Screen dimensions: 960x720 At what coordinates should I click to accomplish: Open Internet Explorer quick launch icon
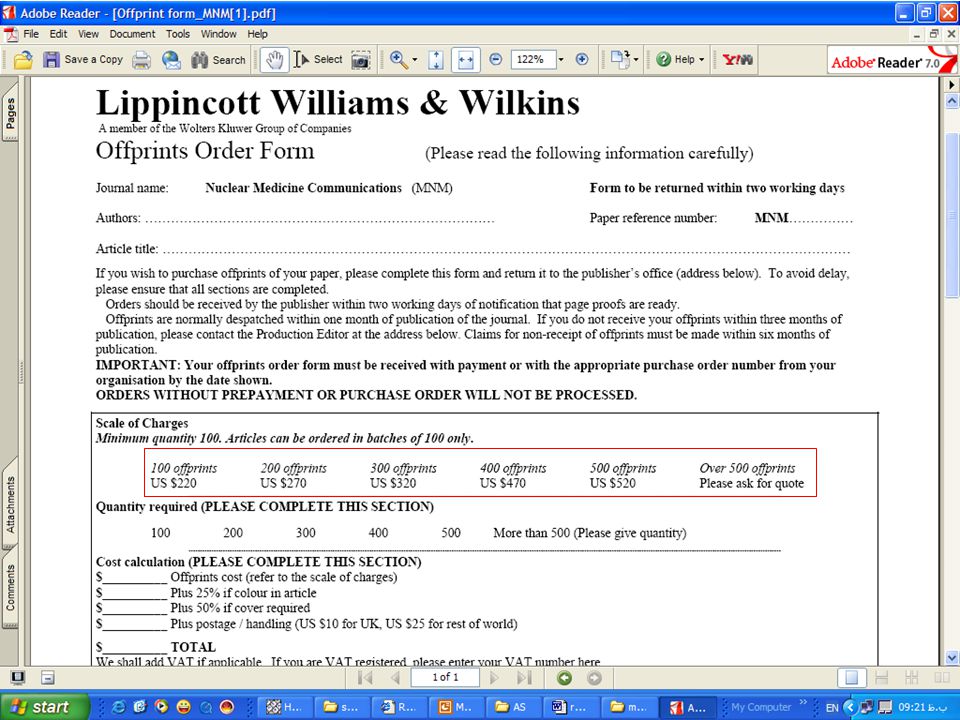click(x=118, y=707)
